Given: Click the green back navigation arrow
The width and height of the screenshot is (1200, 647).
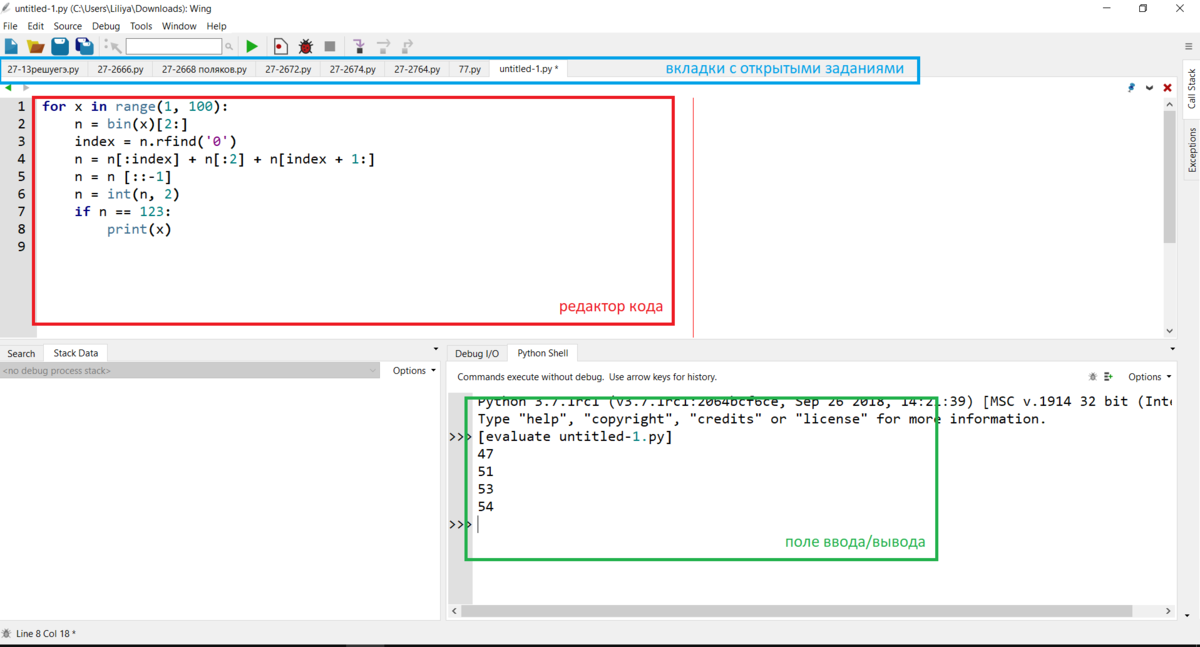Looking at the screenshot, I should (9, 88).
